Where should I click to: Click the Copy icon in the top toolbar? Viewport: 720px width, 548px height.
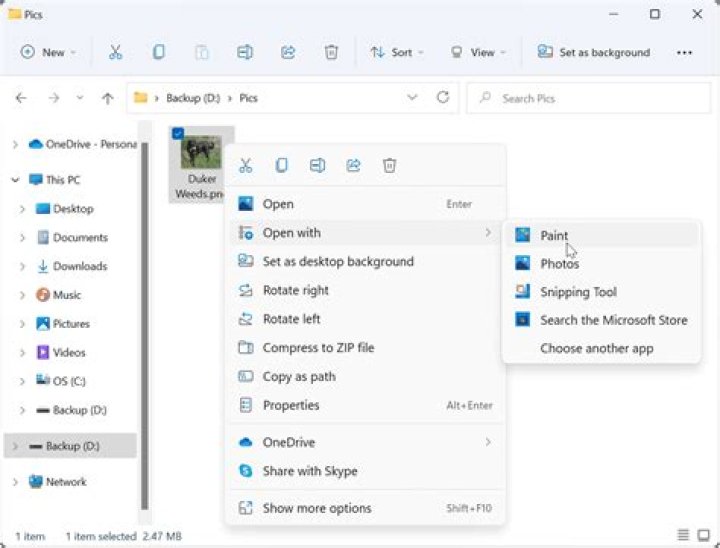tap(158, 52)
